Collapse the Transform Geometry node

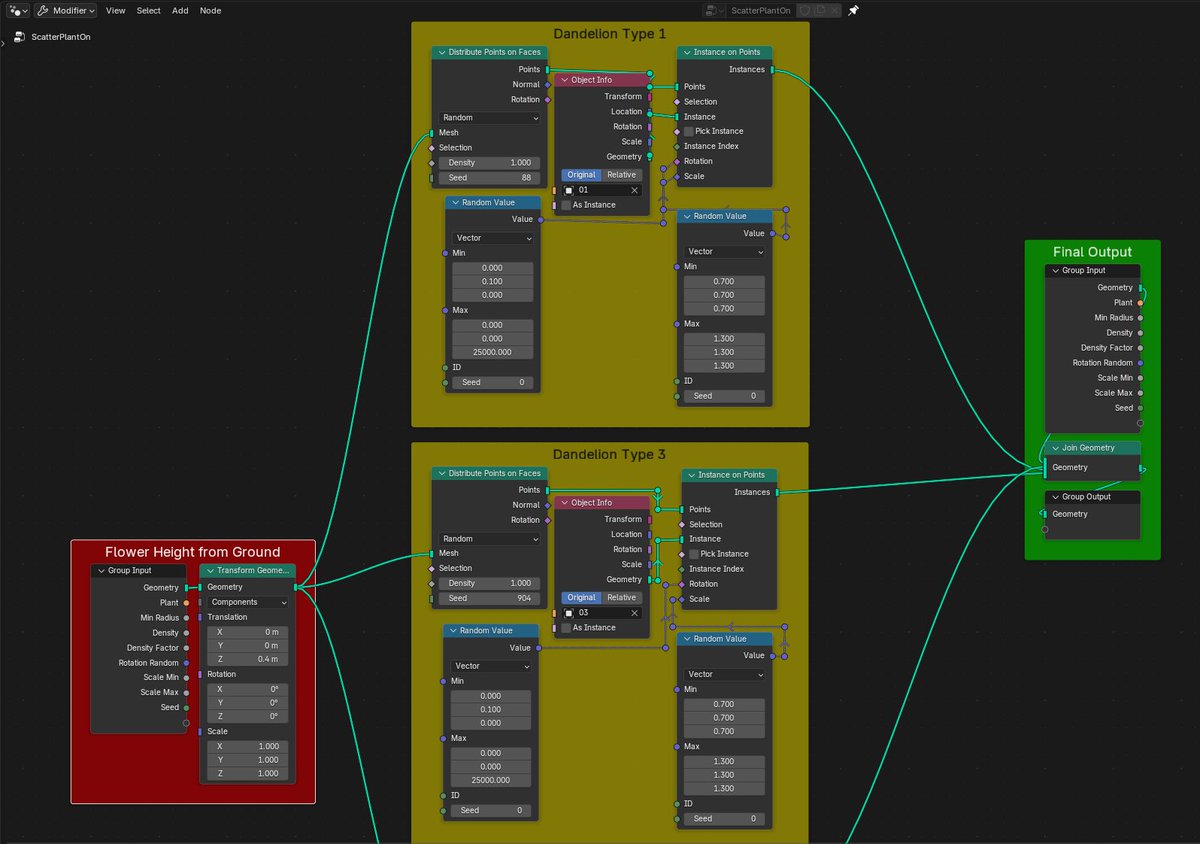pyautogui.click(x=210, y=571)
